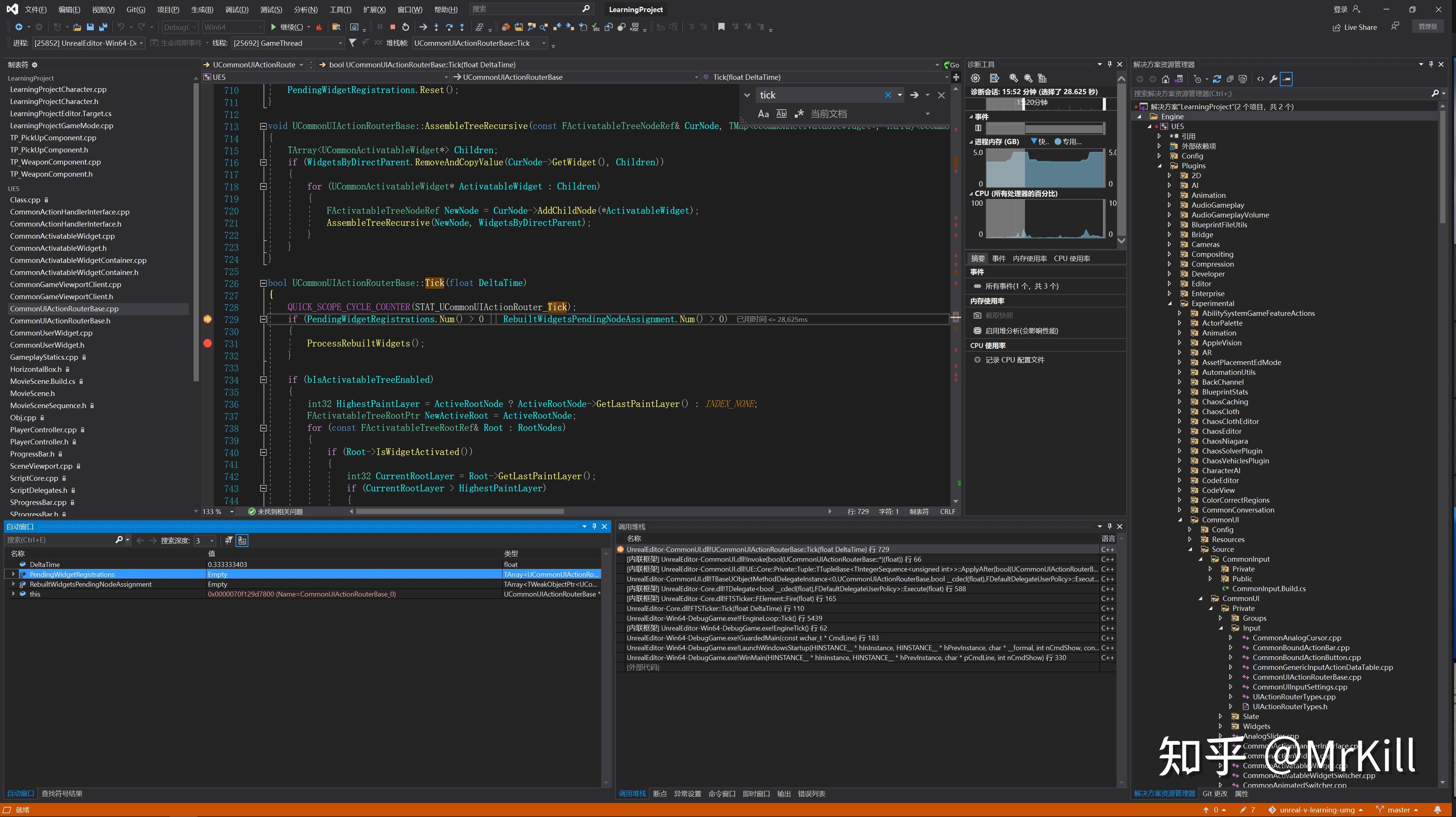Click the Step Into icon
Viewport: 1456px width, 817px height.
(x=436, y=27)
